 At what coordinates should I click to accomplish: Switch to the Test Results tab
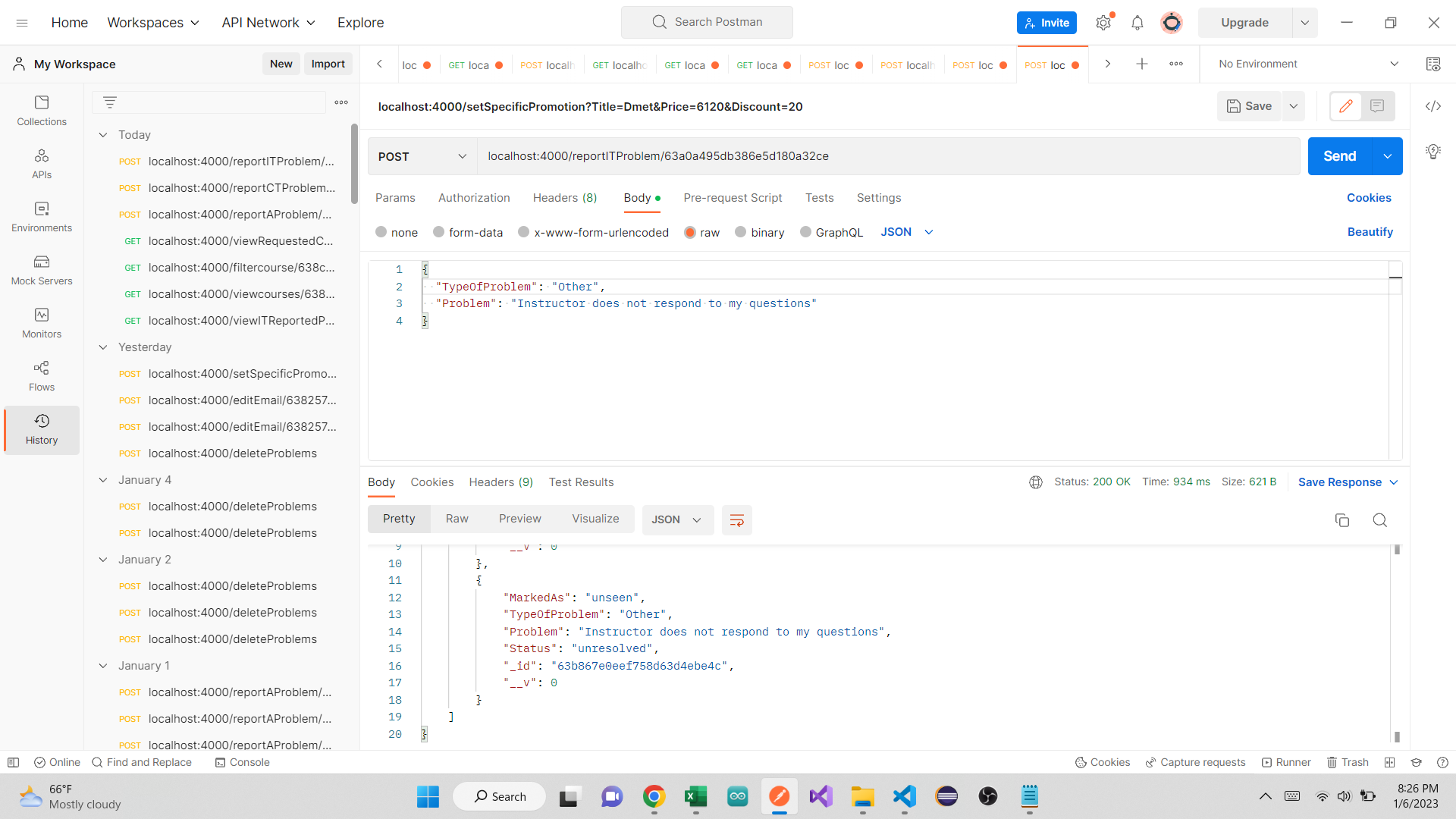click(x=581, y=482)
